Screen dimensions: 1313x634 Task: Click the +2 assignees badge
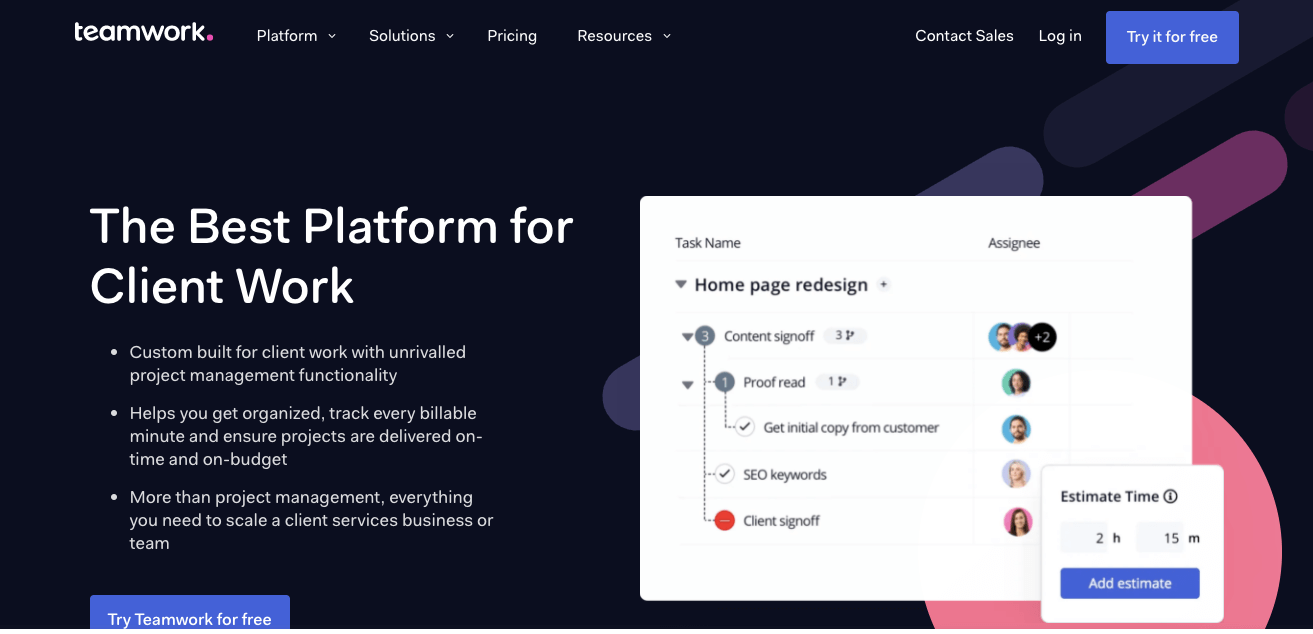(x=1042, y=337)
